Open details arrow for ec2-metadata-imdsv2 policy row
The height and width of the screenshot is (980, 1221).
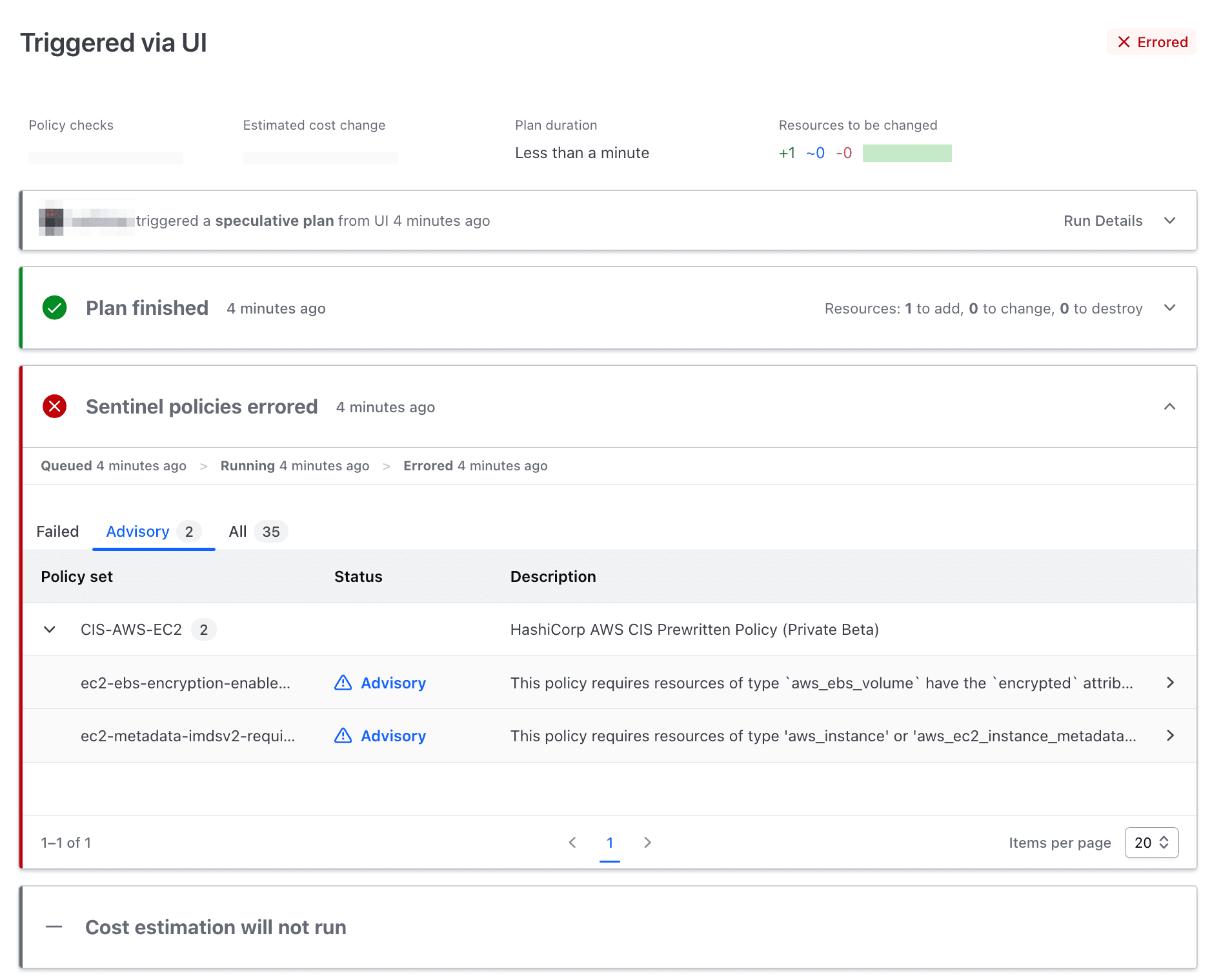pyautogui.click(x=1171, y=735)
